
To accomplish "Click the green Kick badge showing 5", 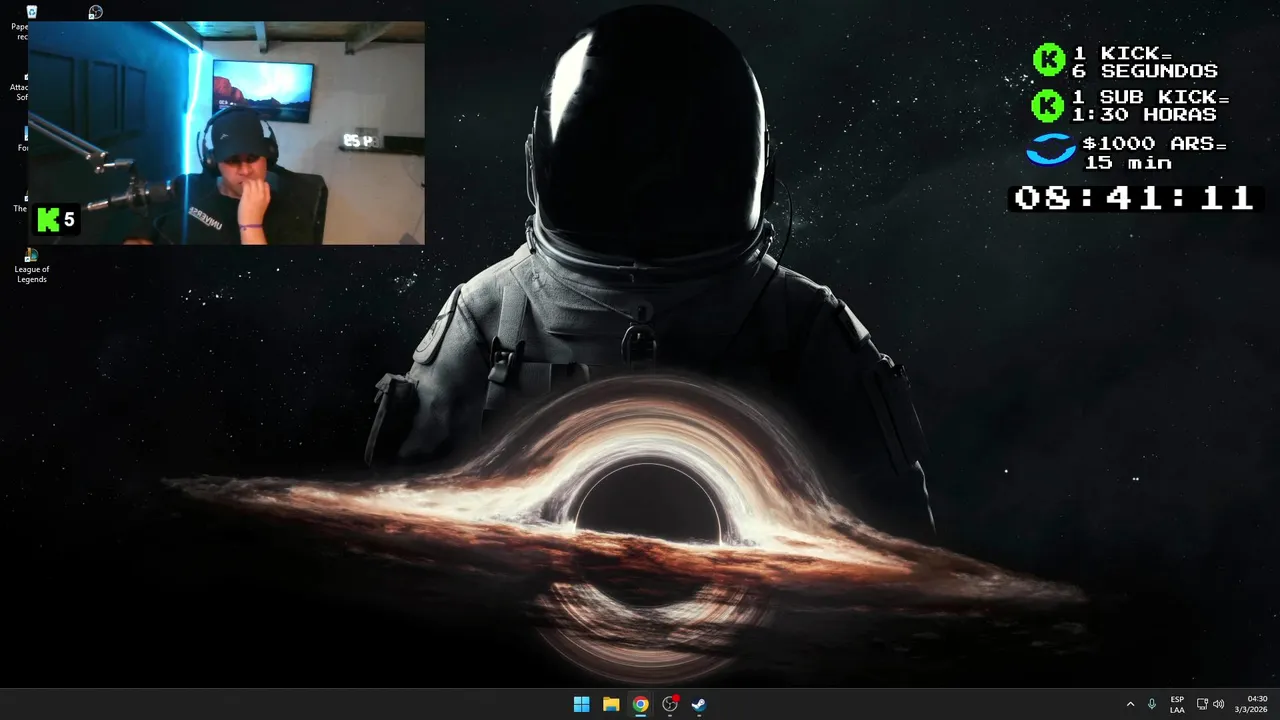I will pos(56,220).
